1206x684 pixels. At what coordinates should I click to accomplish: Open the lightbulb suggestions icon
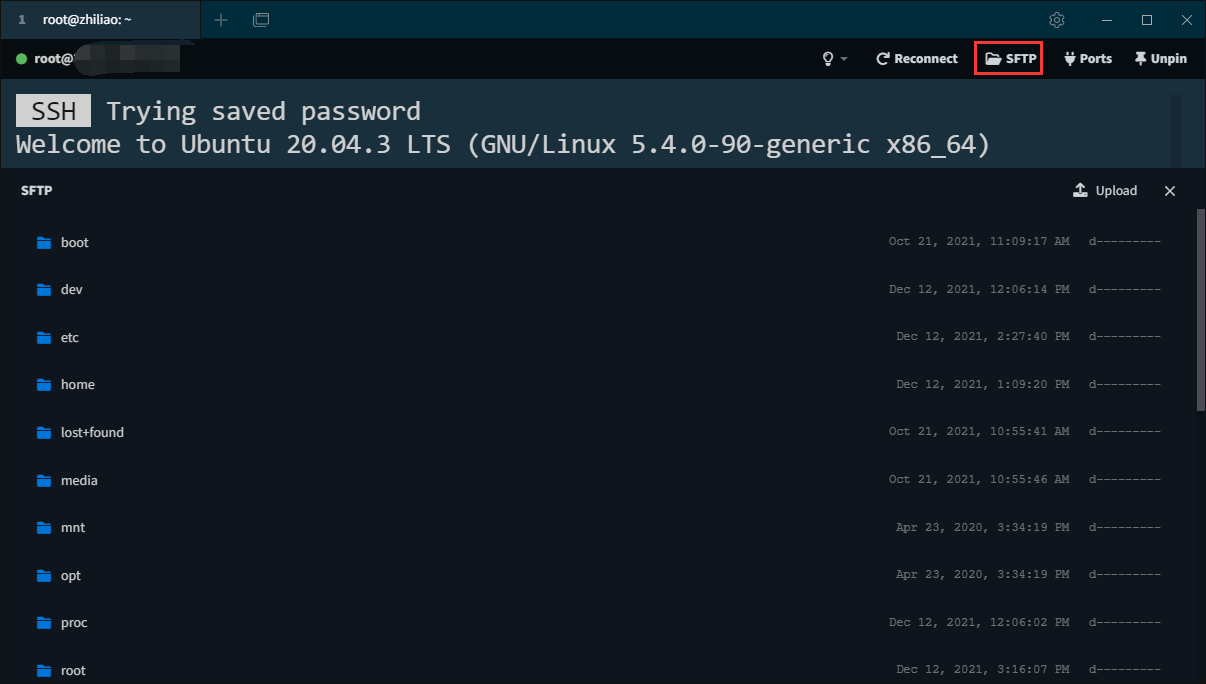click(827, 58)
